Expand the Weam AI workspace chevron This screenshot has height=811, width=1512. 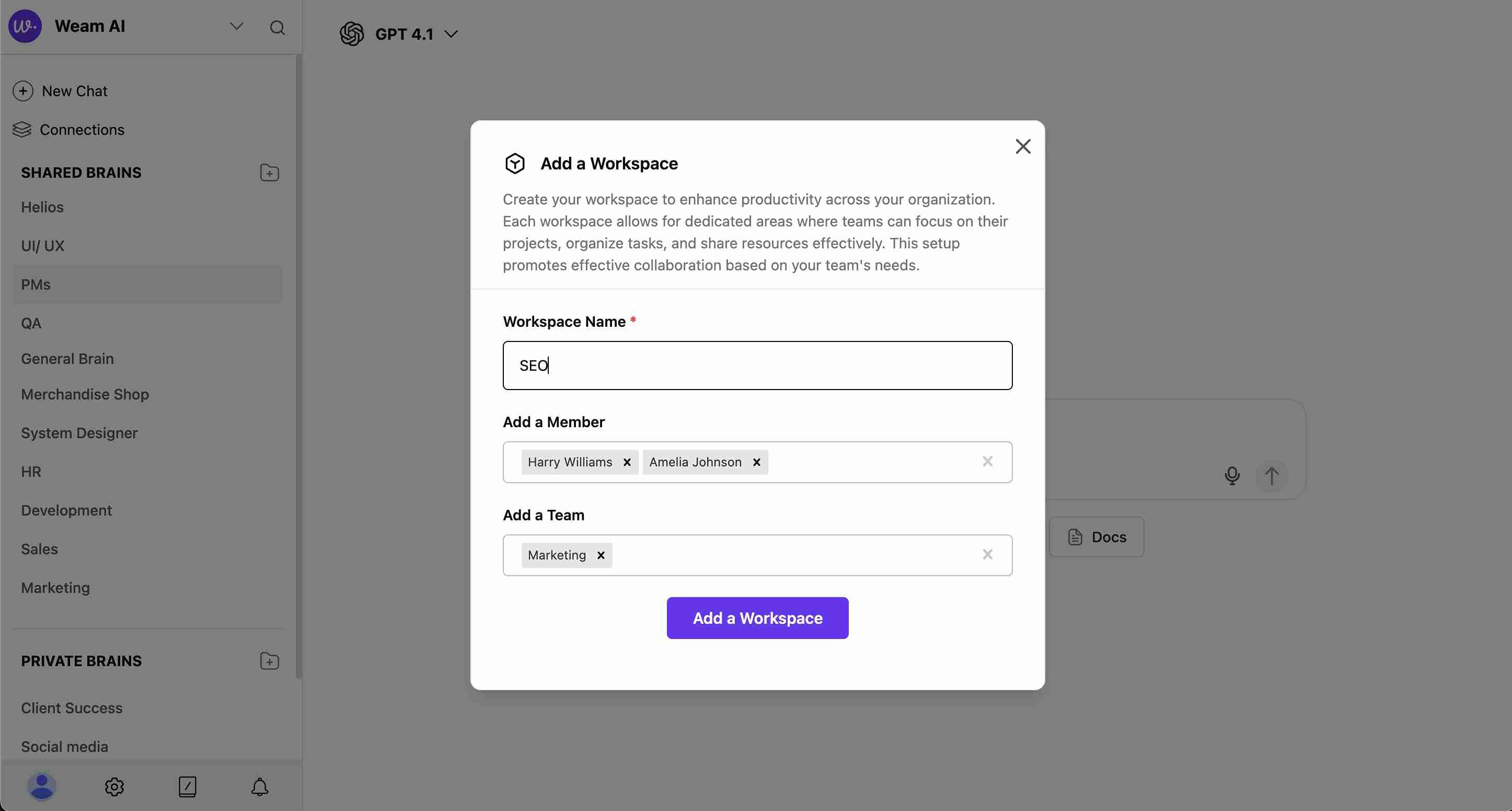pyautogui.click(x=237, y=27)
